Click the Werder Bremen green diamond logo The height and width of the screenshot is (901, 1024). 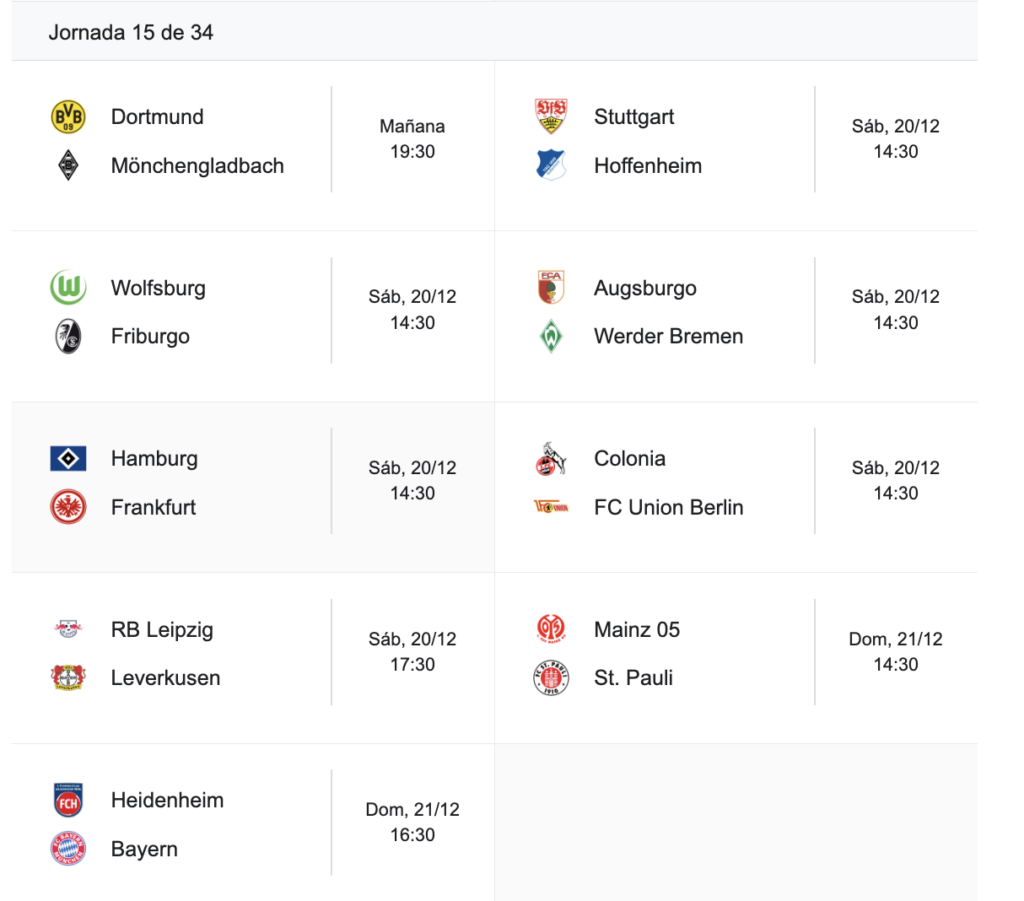[551, 336]
